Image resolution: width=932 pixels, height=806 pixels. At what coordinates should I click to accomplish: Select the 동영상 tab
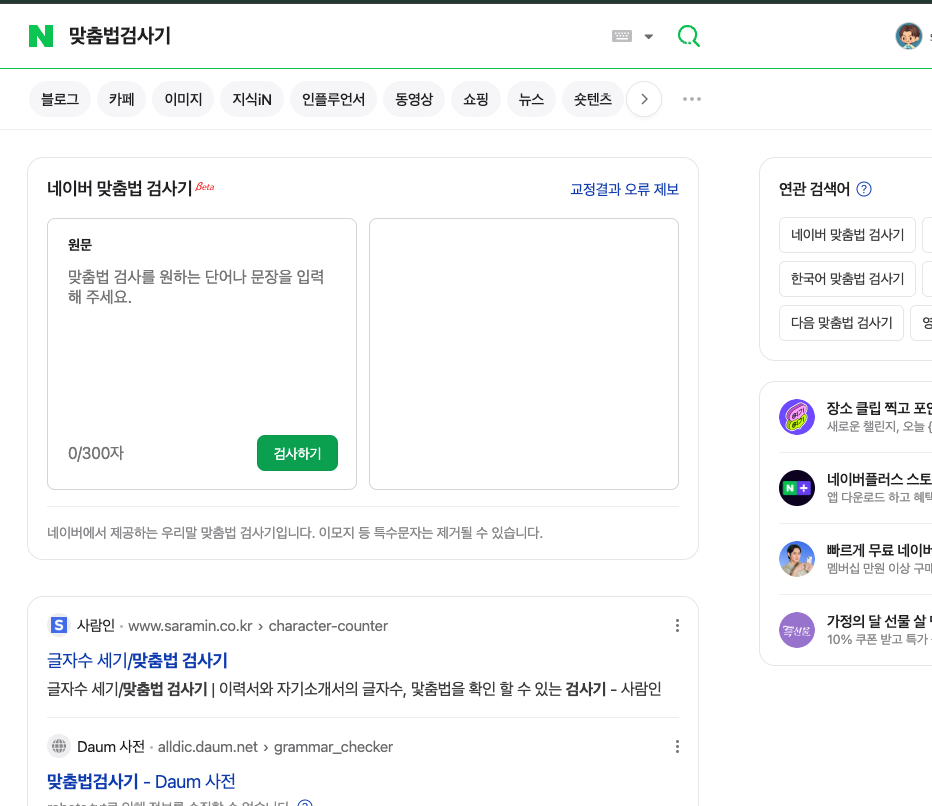tap(414, 99)
